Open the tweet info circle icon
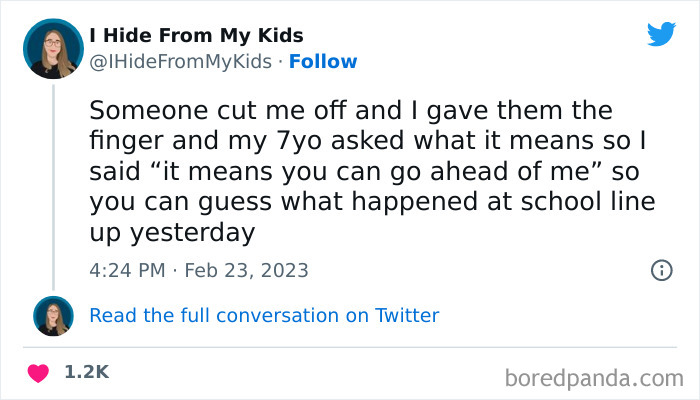Image resolution: width=700 pixels, height=400 pixels. tap(660, 270)
